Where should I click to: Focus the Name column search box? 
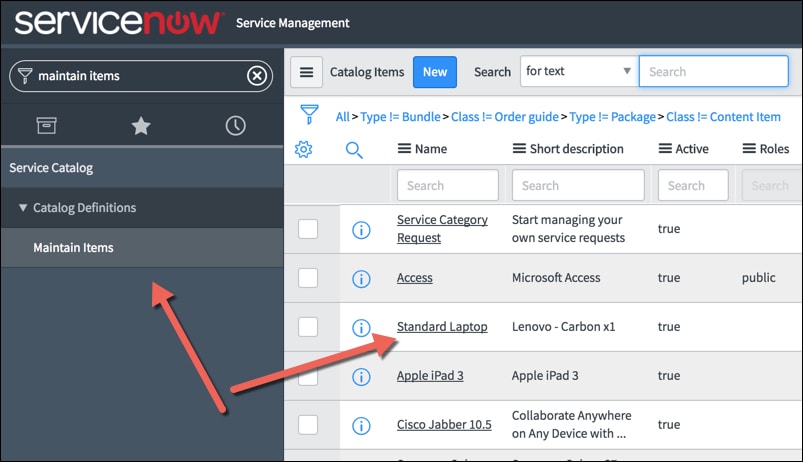pos(448,185)
